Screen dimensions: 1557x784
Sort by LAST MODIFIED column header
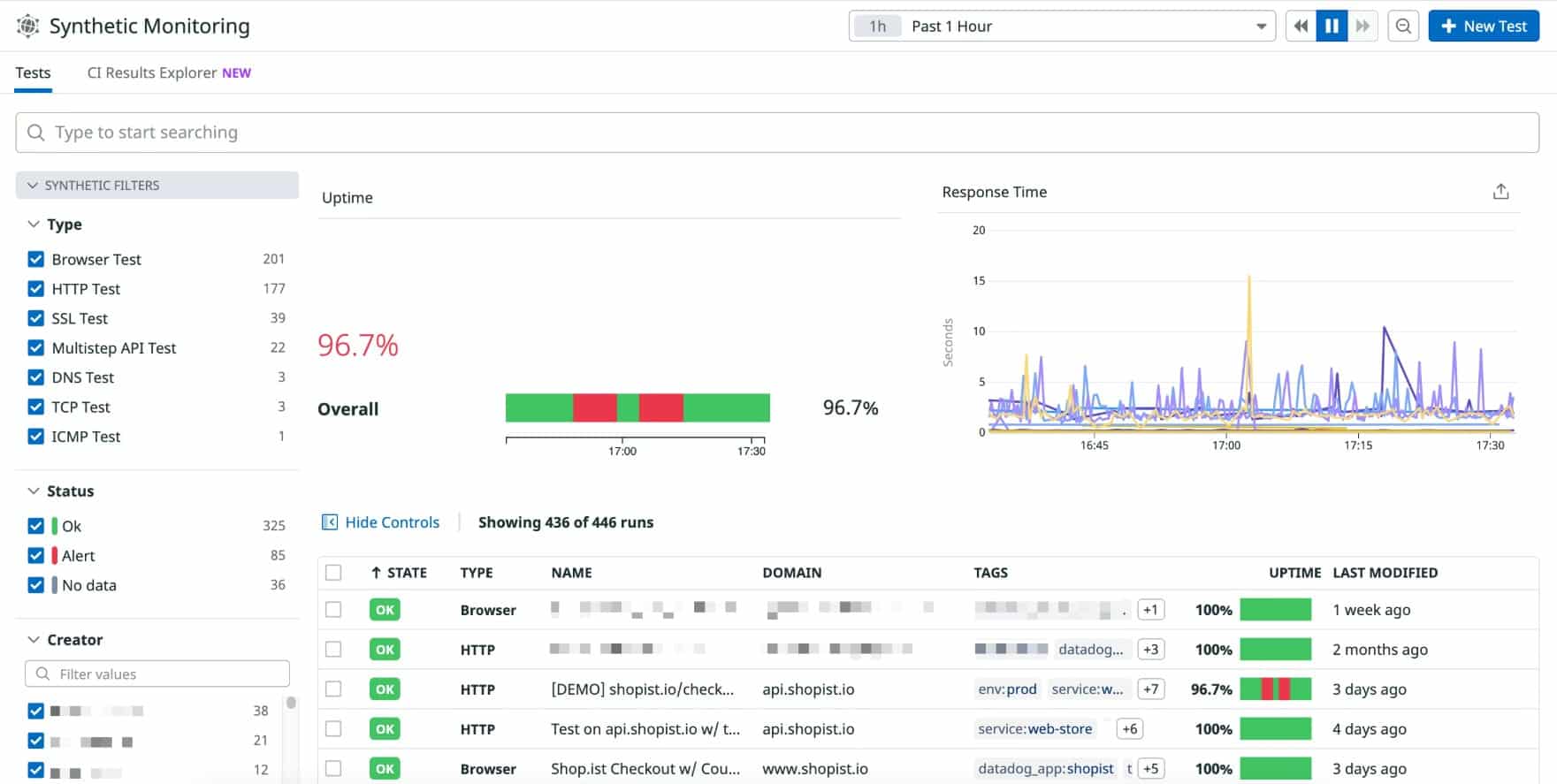[1385, 573]
